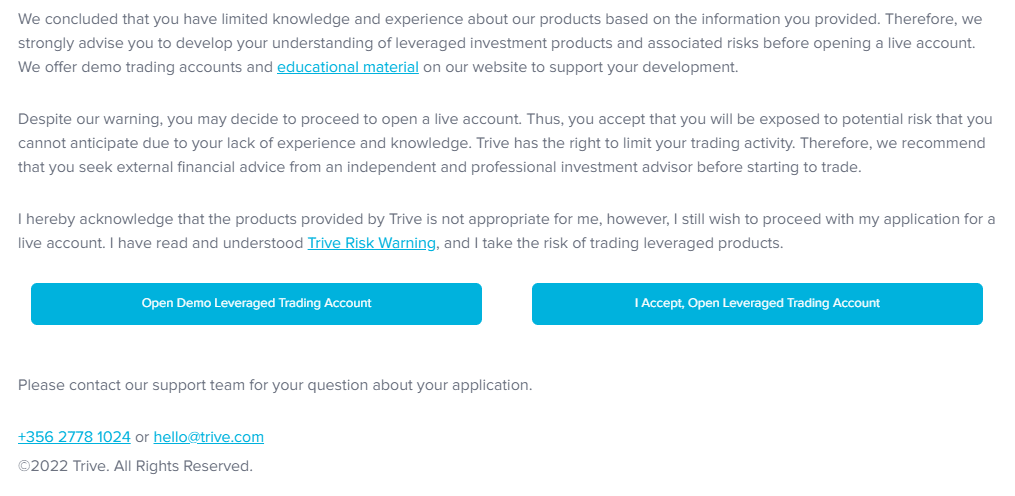Select the support phone number link
1015x496 pixels.
point(74,437)
